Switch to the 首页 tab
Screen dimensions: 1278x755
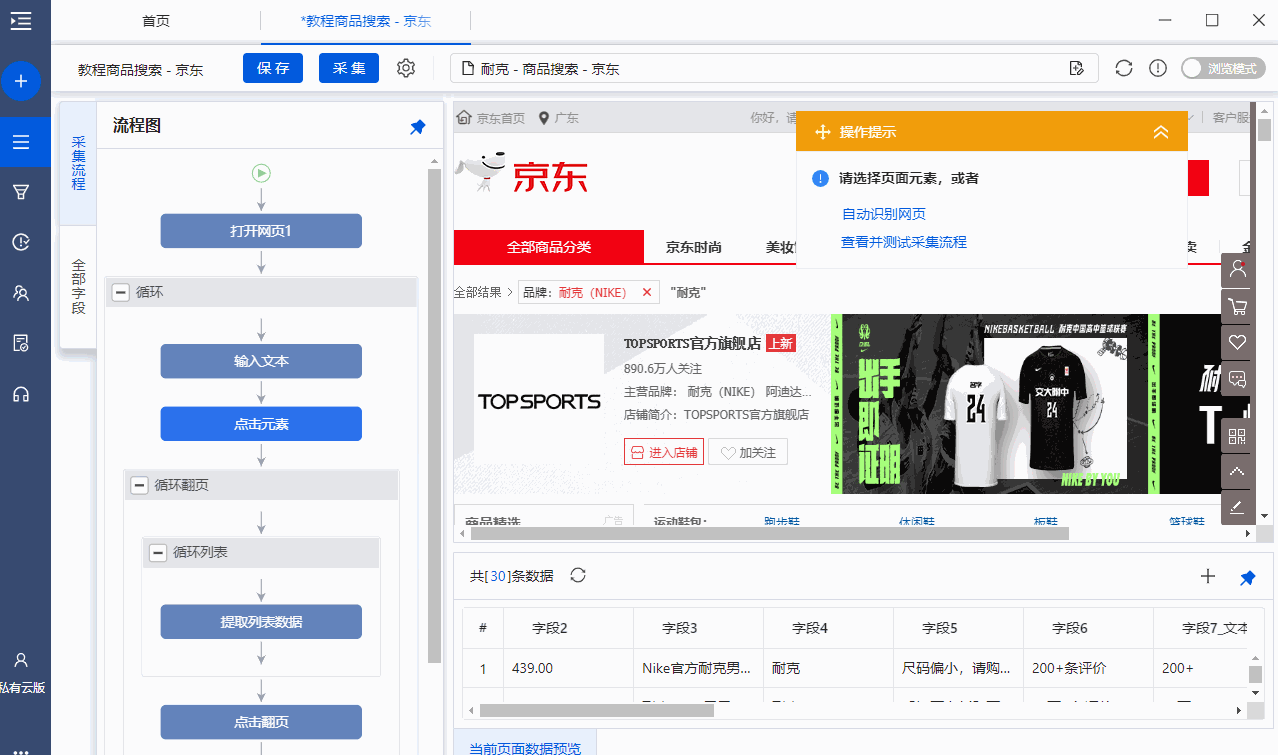[x=155, y=20]
